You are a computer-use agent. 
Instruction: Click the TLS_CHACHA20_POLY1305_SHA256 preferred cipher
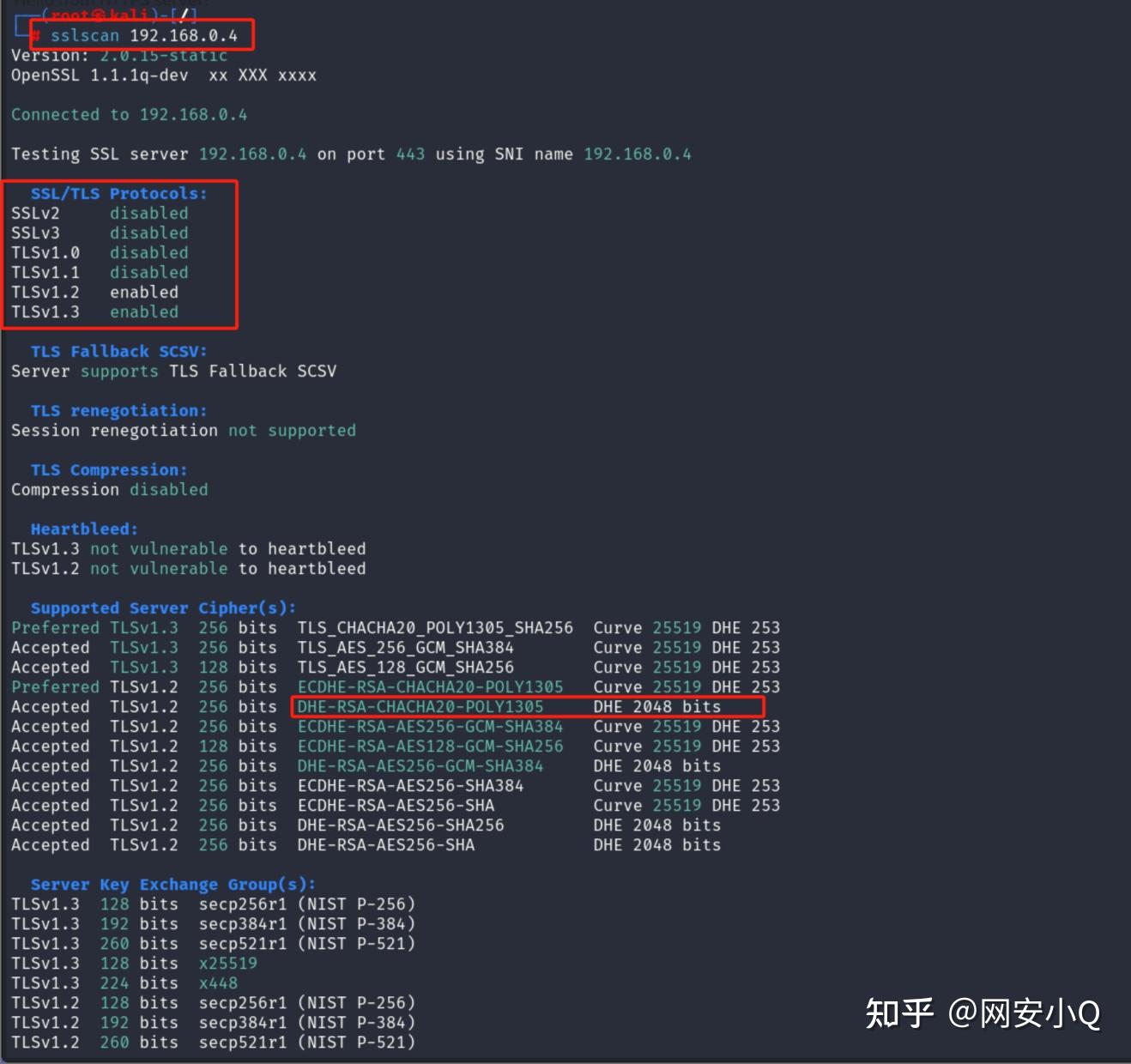point(434,627)
